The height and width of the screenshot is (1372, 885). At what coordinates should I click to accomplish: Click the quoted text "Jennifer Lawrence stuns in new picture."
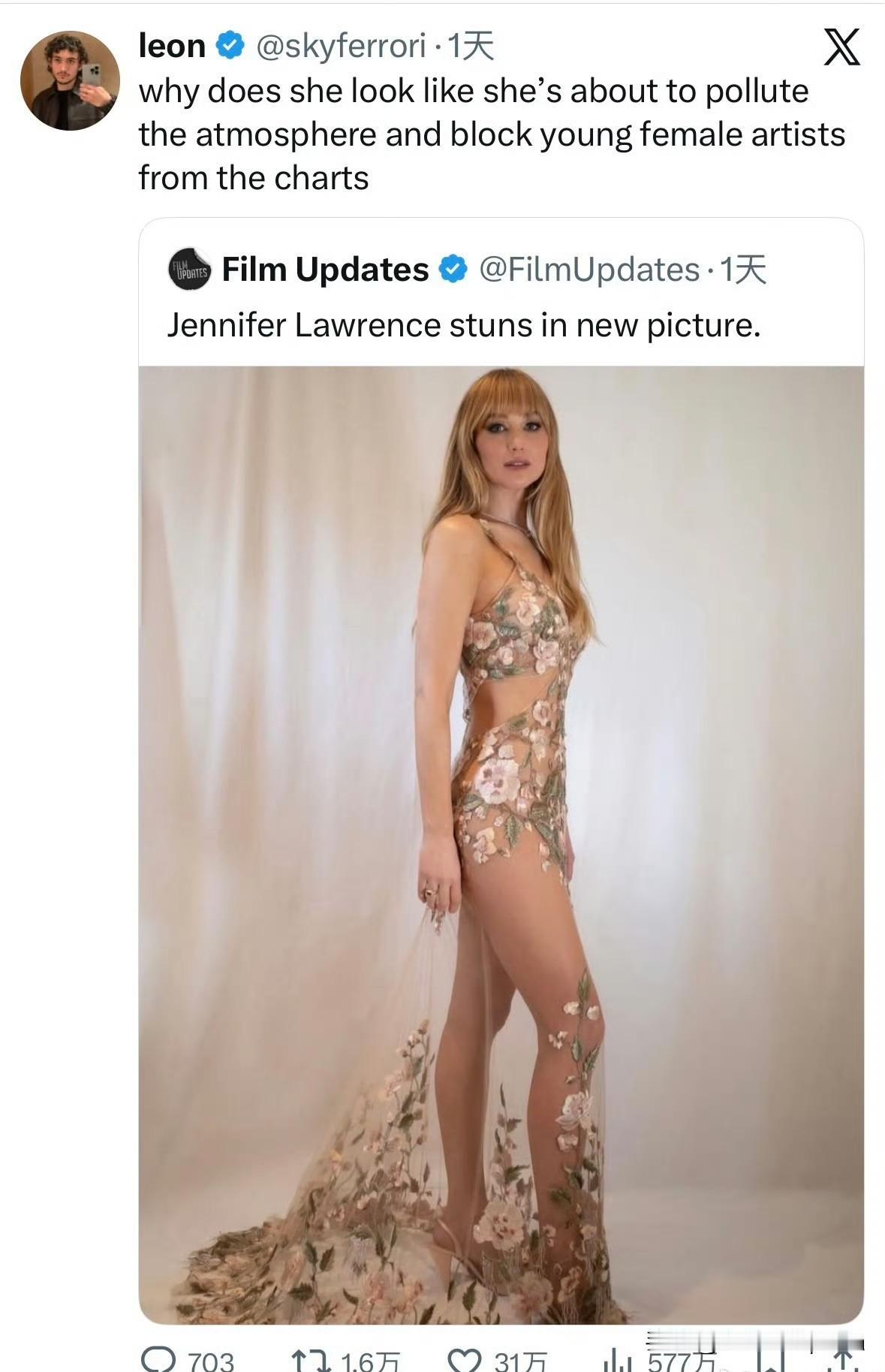pos(463,325)
